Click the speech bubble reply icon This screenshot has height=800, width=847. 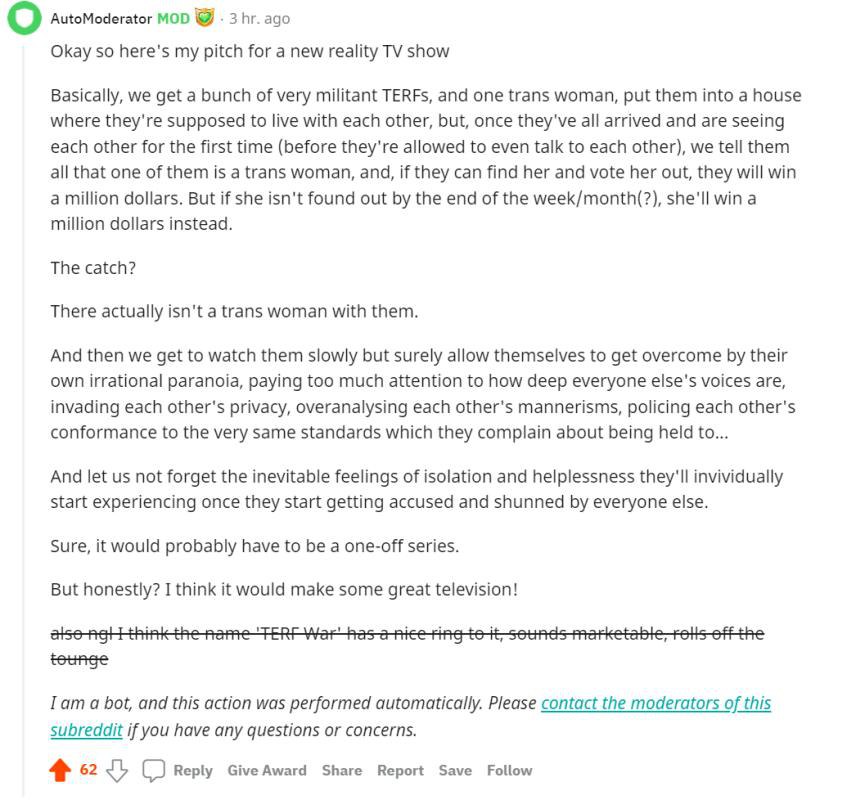point(153,770)
